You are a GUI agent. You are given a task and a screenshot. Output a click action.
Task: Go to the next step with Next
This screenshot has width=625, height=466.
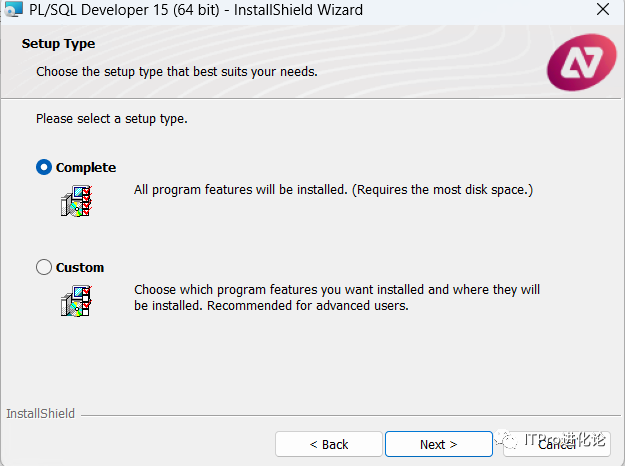pyautogui.click(x=438, y=444)
